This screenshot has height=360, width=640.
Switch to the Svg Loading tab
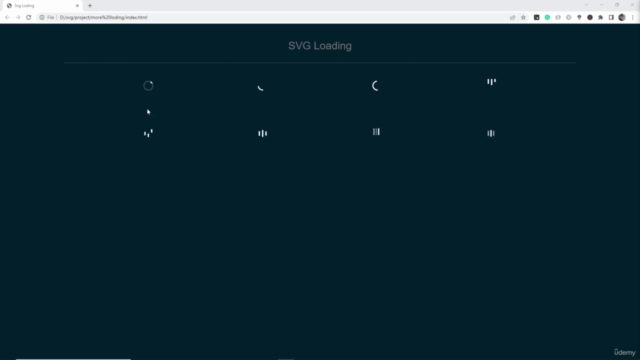[42, 6]
